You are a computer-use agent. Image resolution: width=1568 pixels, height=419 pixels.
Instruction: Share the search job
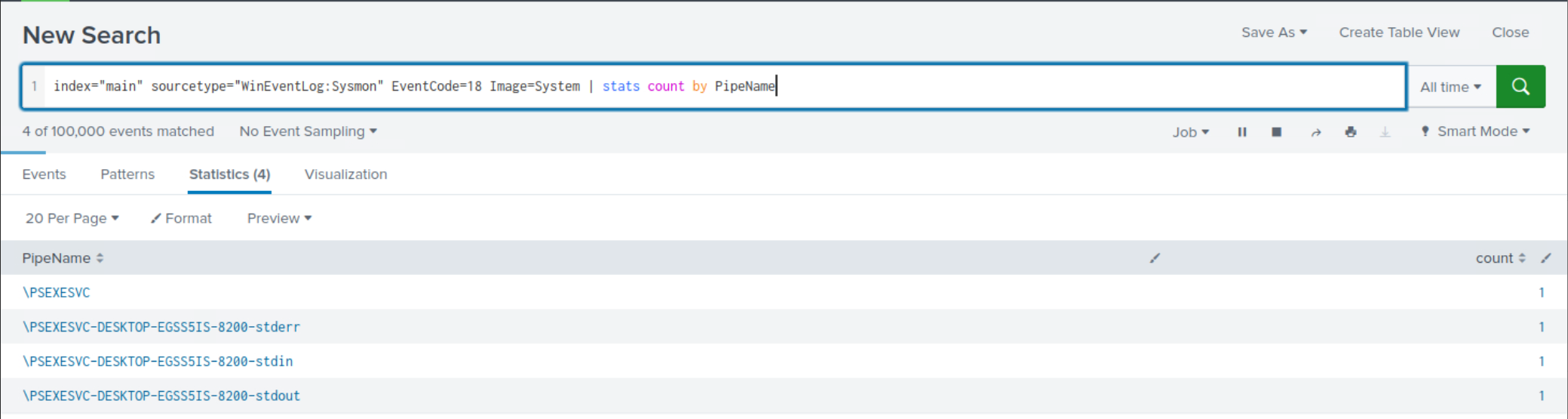pyautogui.click(x=1315, y=132)
